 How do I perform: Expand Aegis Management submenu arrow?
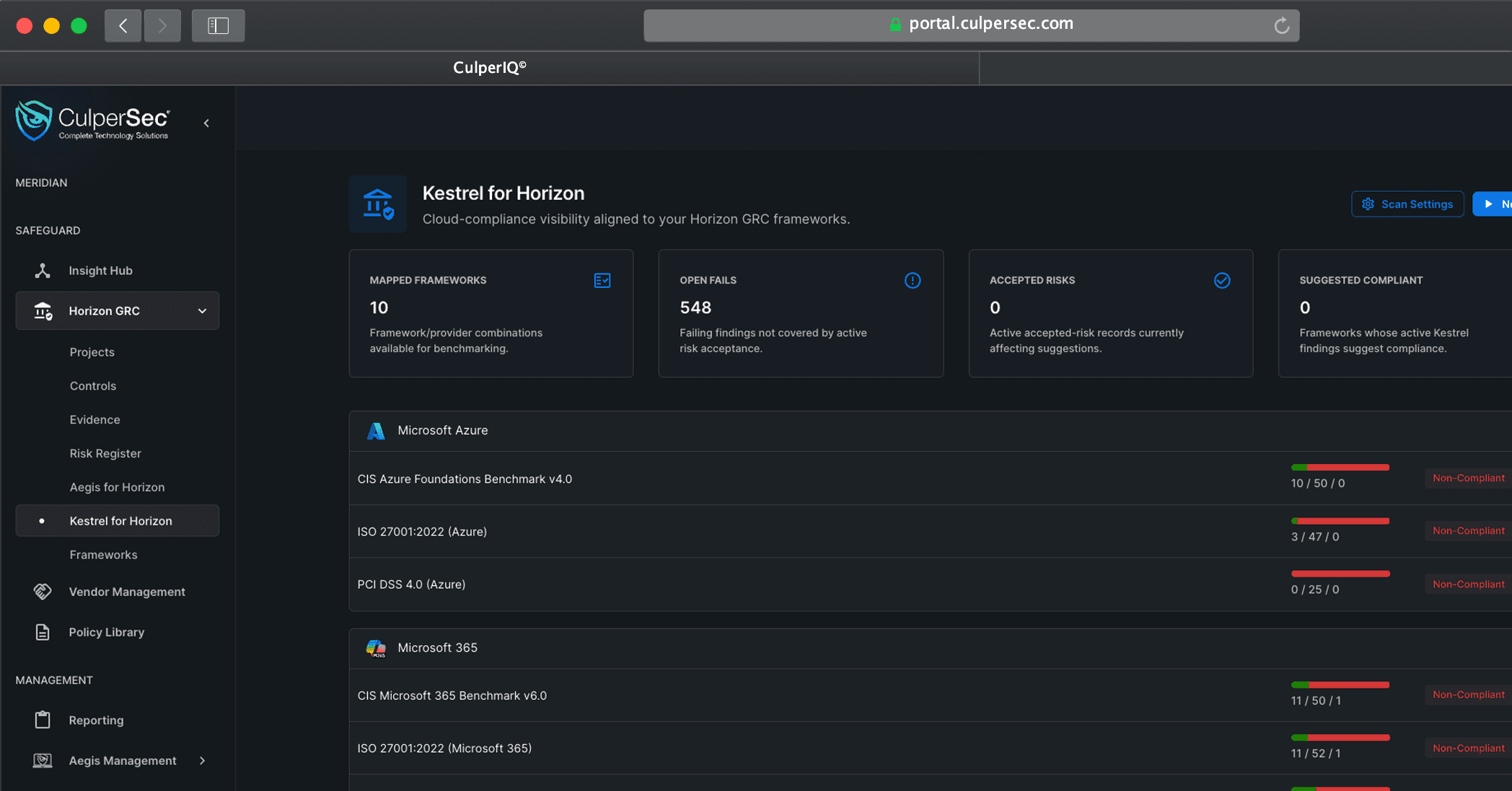(203, 761)
